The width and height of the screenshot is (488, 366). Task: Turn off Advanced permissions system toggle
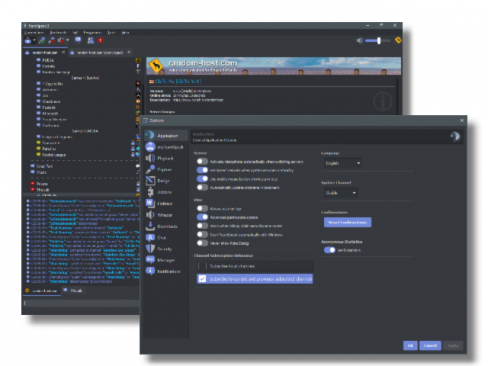coord(202,217)
